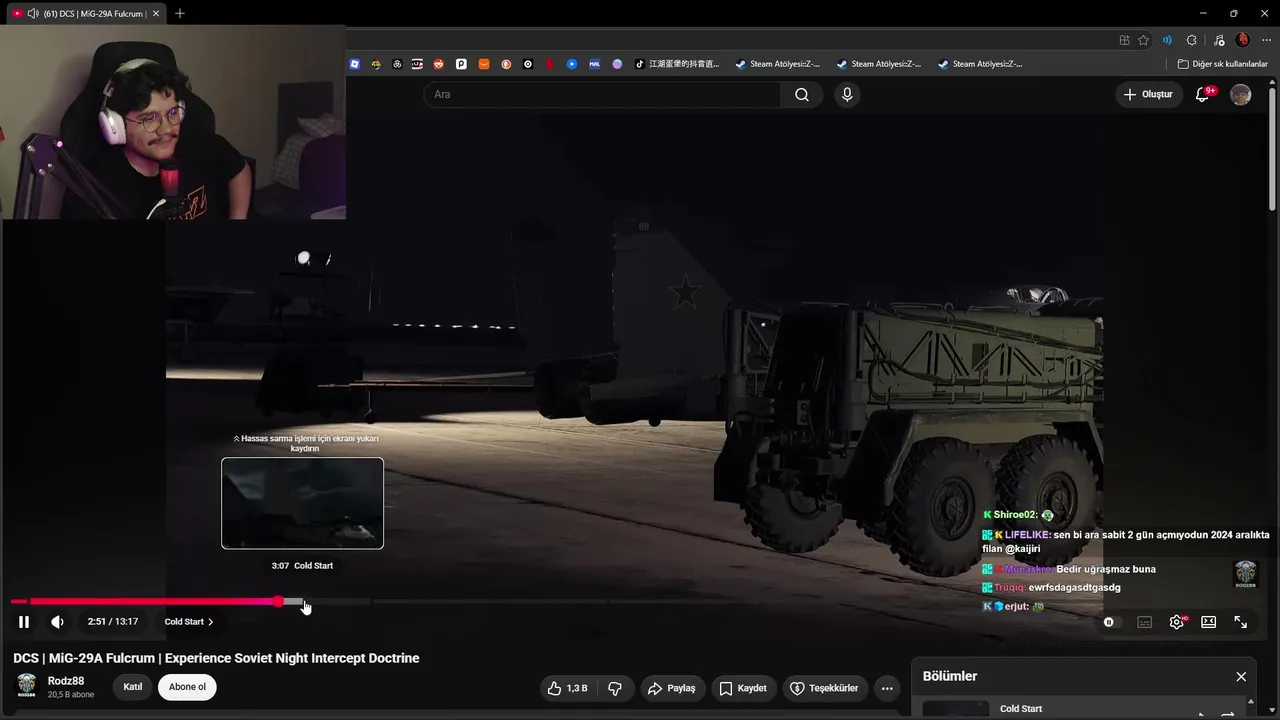Viewport: 1280px width, 720px height.
Task: Expand the Cold Start chapter label in player
Action: [189, 622]
